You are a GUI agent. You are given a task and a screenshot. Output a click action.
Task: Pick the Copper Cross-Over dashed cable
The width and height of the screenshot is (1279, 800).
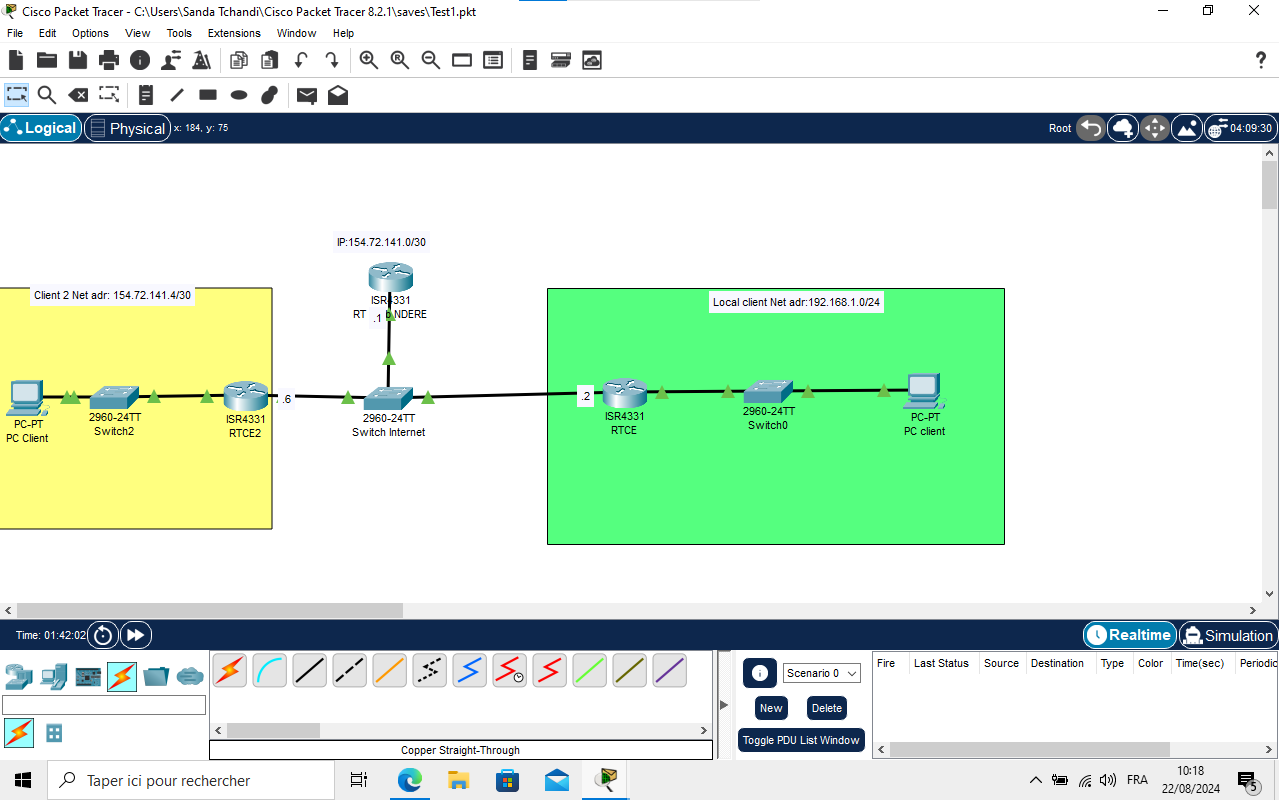pyautogui.click(x=350, y=670)
